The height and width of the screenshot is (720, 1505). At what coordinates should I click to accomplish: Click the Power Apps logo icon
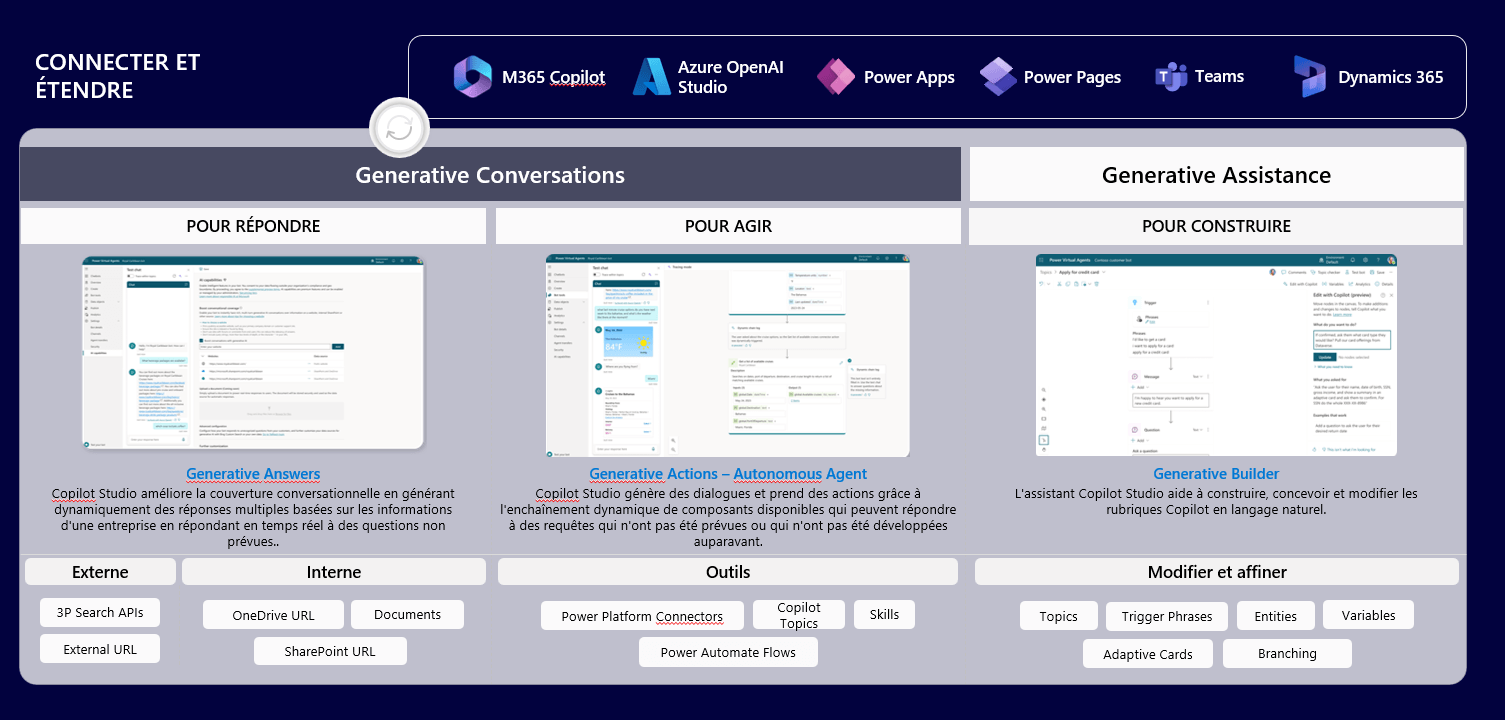coord(835,77)
